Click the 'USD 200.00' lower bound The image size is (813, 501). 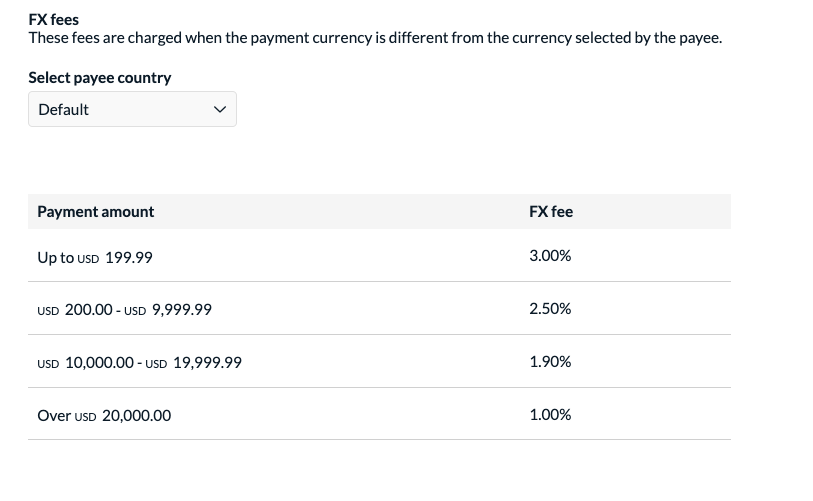pyautogui.click(x=75, y=310)
